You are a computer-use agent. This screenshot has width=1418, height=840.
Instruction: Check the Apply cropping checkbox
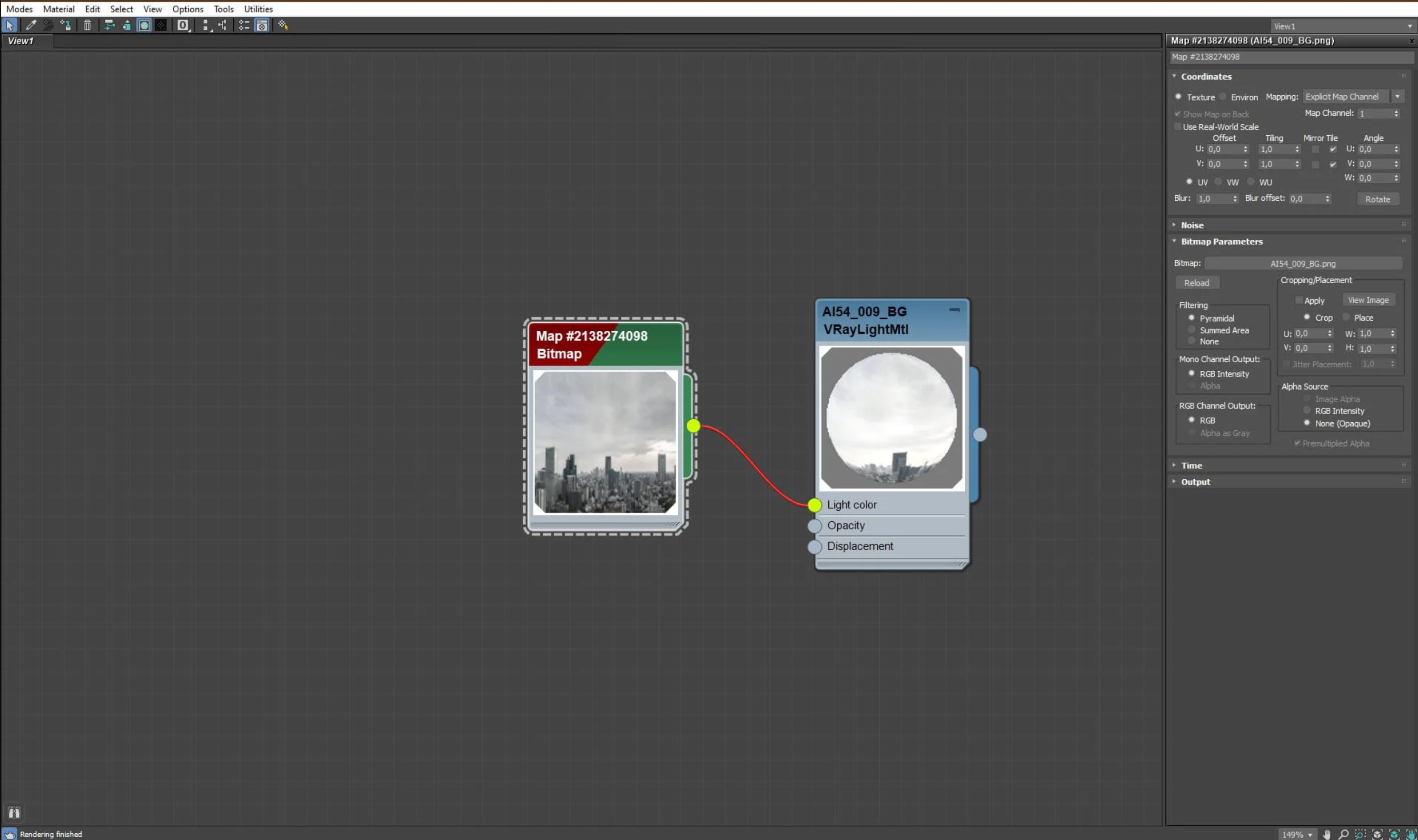pos(1299,301)
